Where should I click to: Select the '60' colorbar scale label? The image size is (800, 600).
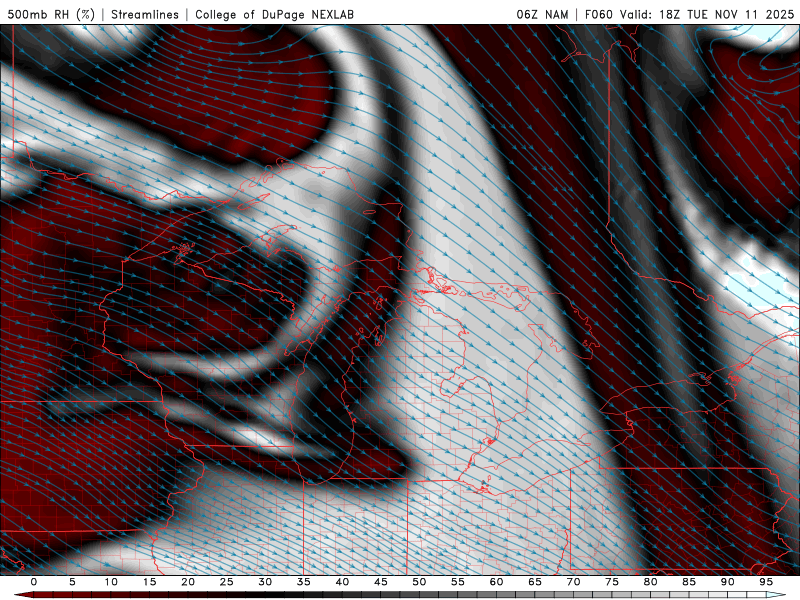[496, 582]
